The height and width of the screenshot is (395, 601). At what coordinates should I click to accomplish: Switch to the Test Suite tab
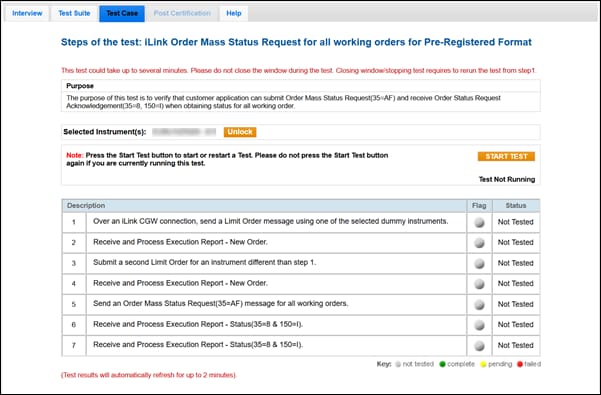click(74, 13)
